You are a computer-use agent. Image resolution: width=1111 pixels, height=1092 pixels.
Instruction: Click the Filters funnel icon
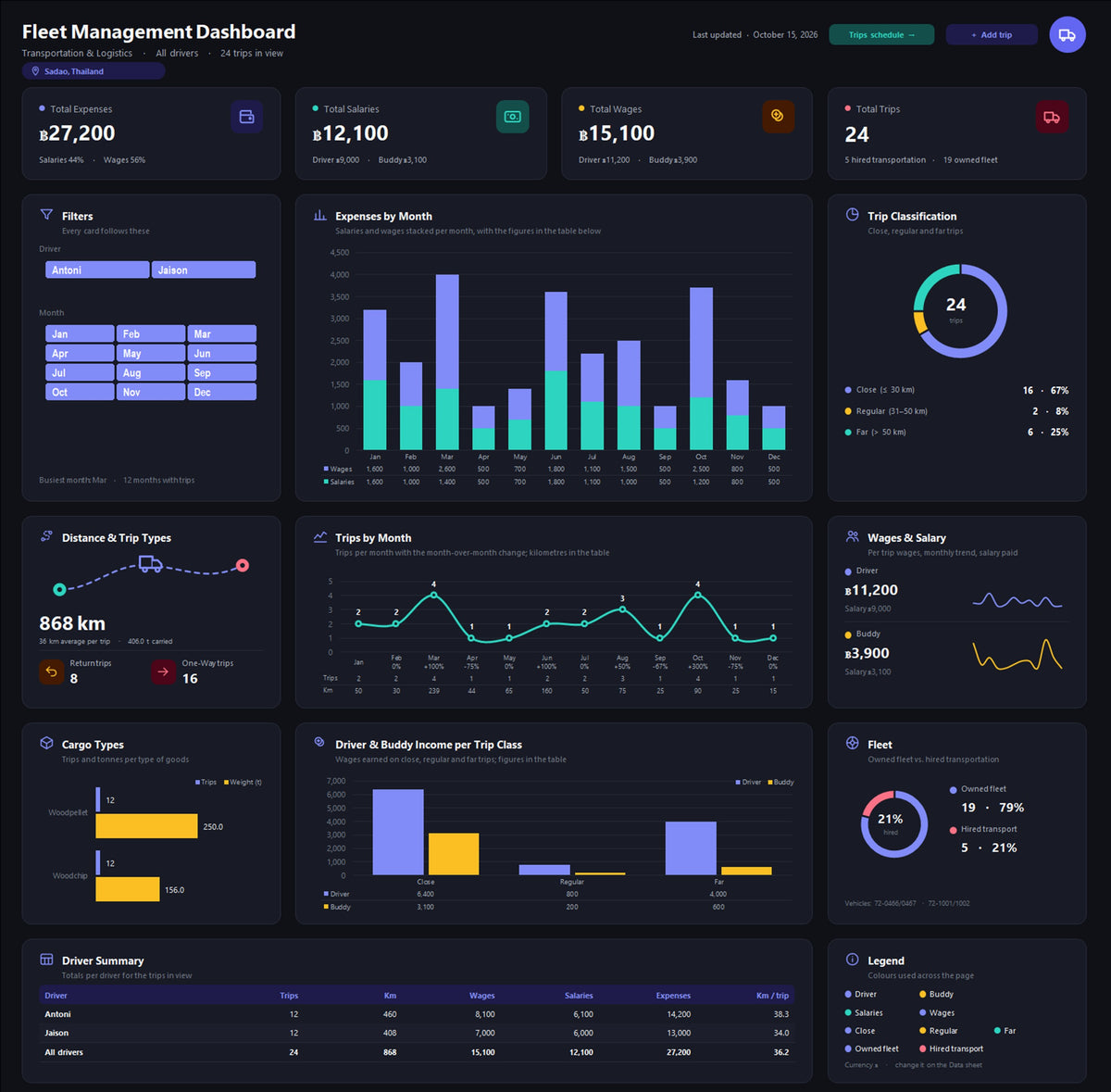coord(46,215)
